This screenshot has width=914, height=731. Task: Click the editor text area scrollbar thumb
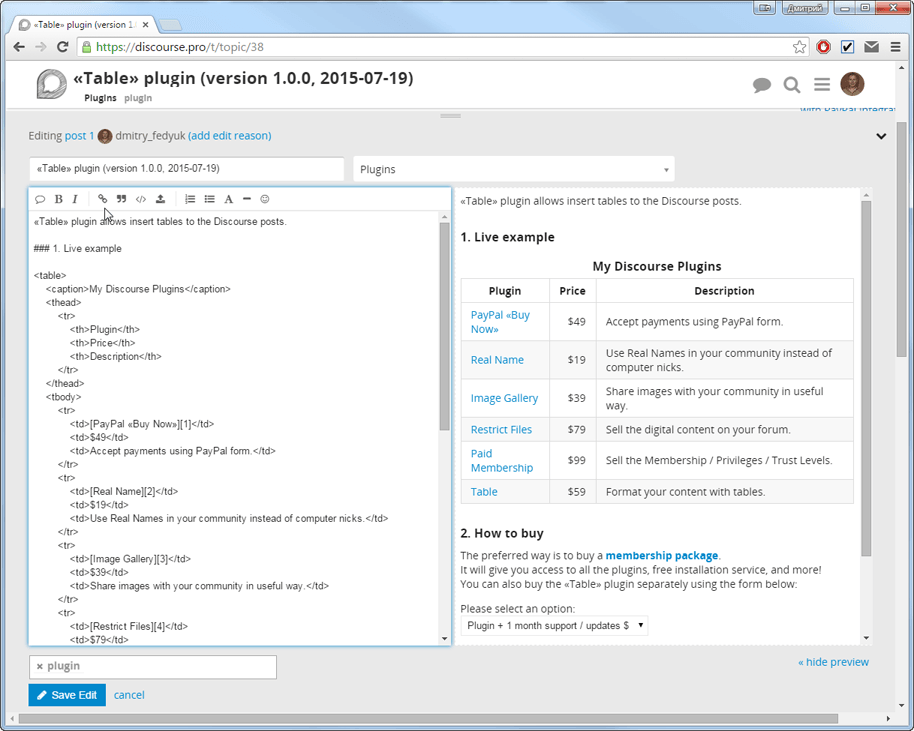[x=445, y=326]
